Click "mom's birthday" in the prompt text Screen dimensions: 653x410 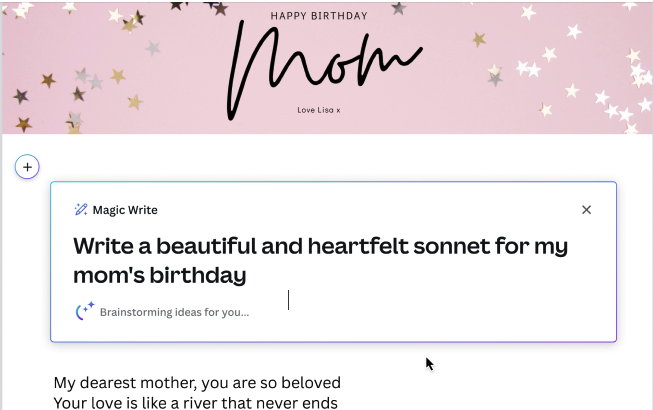click(x=160, y=274)
